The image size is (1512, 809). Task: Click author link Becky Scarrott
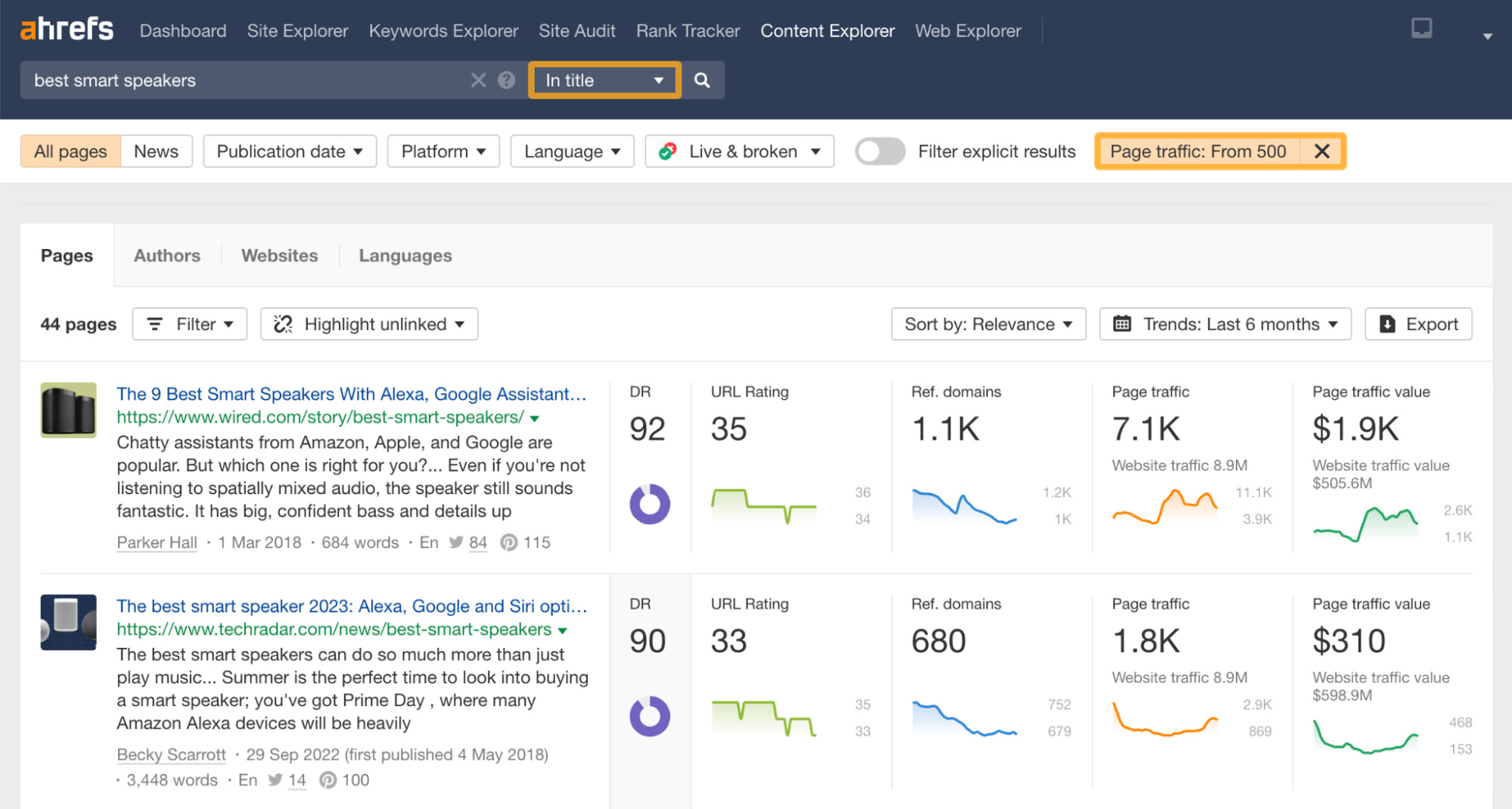pyautogui.click(x=171, y=755)
